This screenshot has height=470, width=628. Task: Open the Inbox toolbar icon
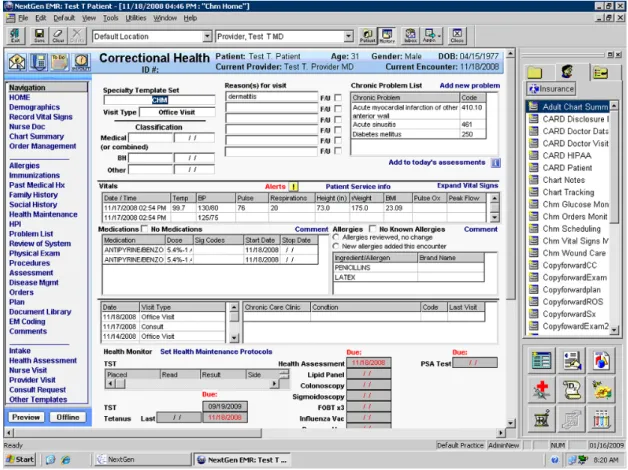411,36
